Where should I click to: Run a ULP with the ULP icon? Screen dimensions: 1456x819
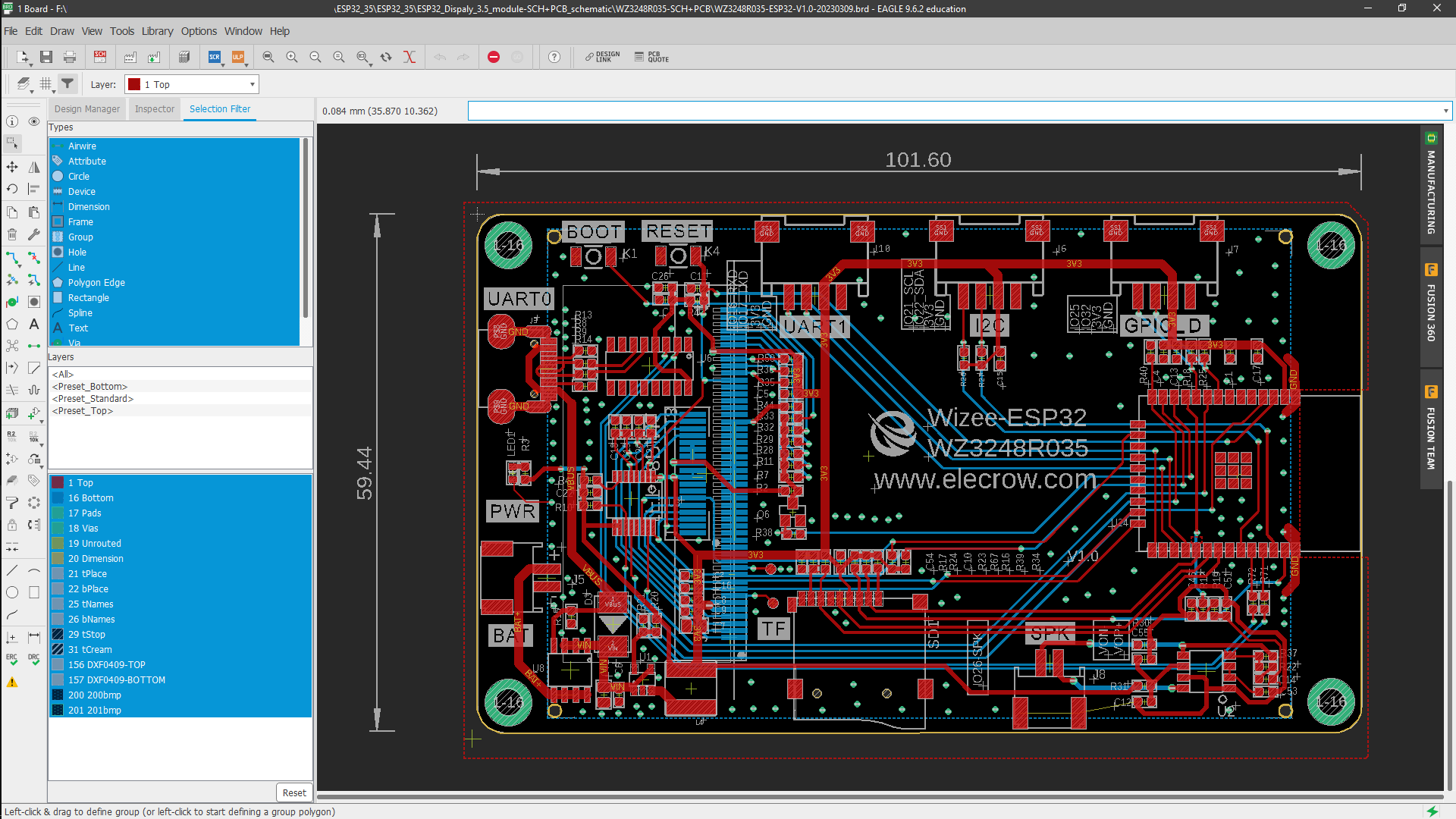[238, 57]
